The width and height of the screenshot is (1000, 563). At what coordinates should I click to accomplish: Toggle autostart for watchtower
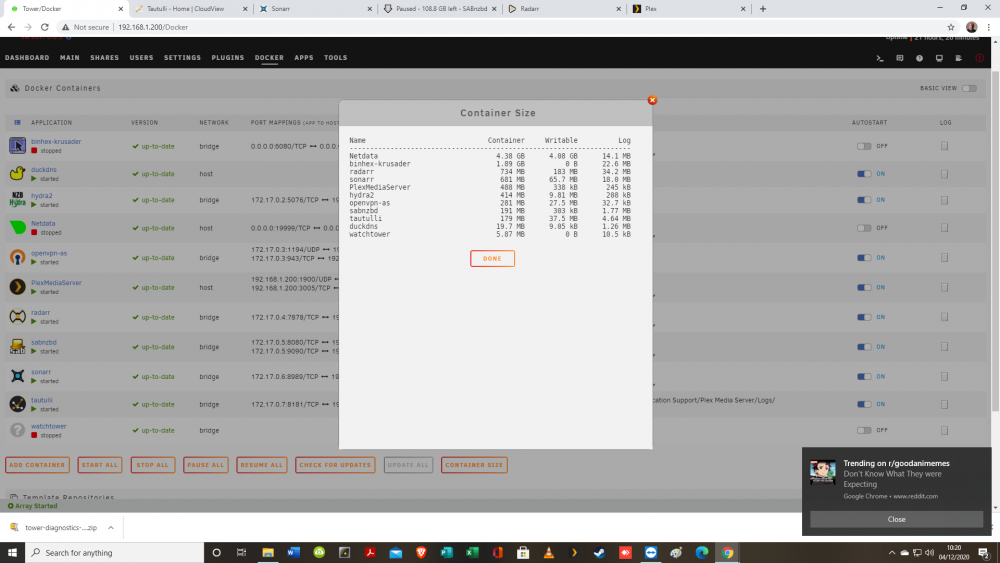point(864,430)
